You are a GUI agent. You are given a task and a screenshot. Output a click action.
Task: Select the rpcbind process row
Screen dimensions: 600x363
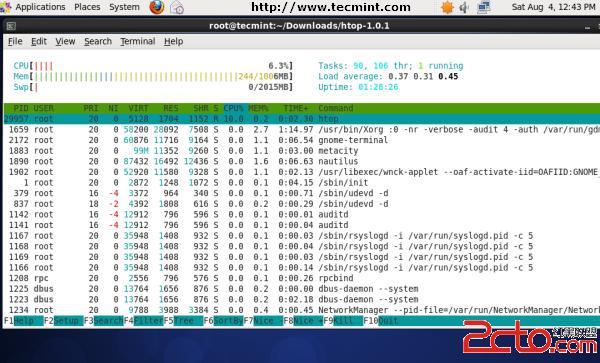tap(302, 278)
